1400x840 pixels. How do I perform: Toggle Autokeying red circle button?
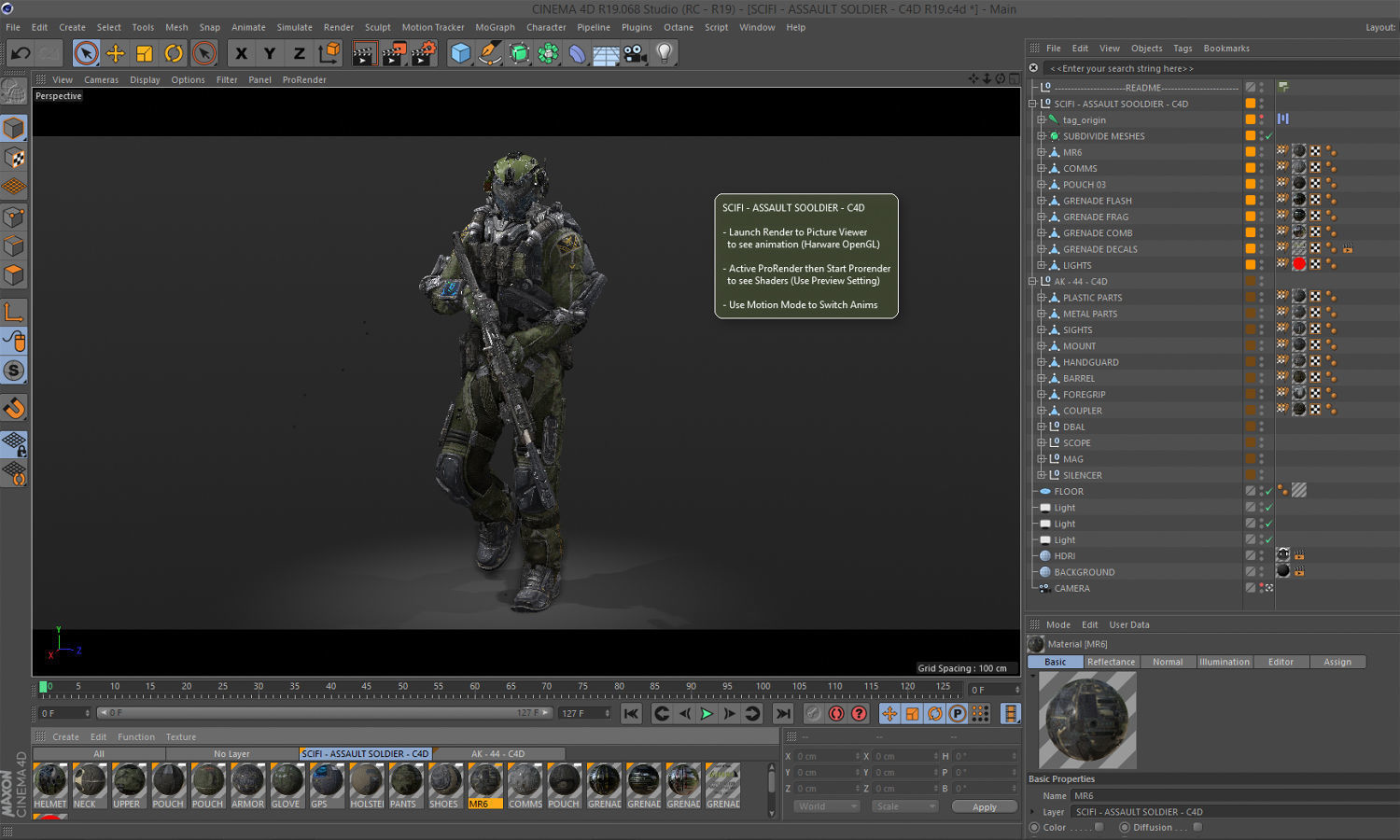tap(836, 713)
